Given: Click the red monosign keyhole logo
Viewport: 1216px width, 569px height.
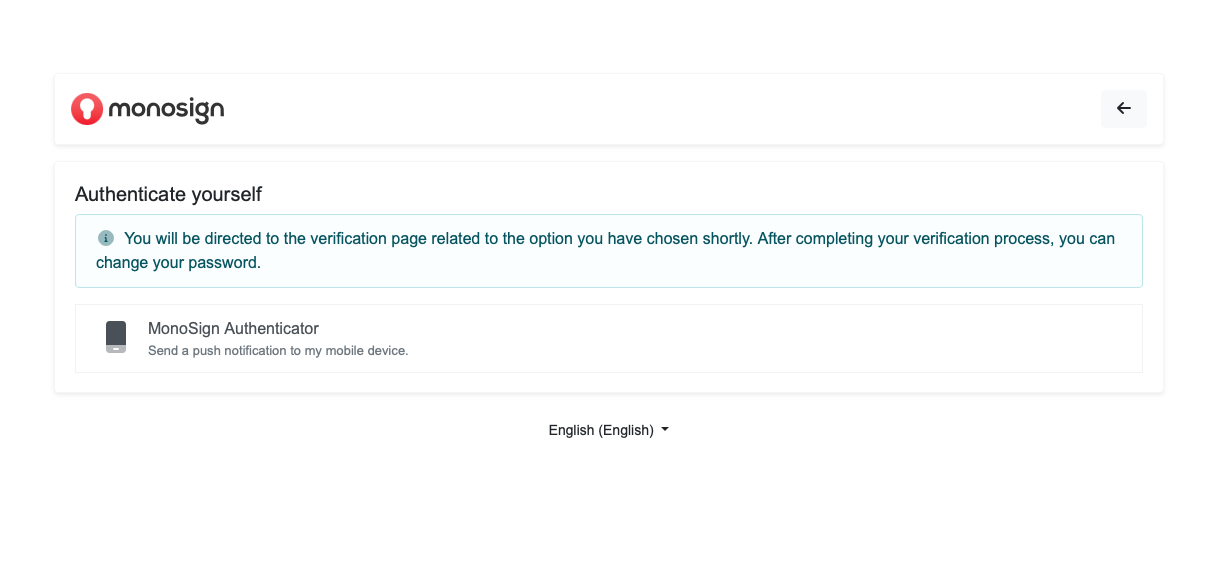Looking at the screenshot, I should point(87,109).
